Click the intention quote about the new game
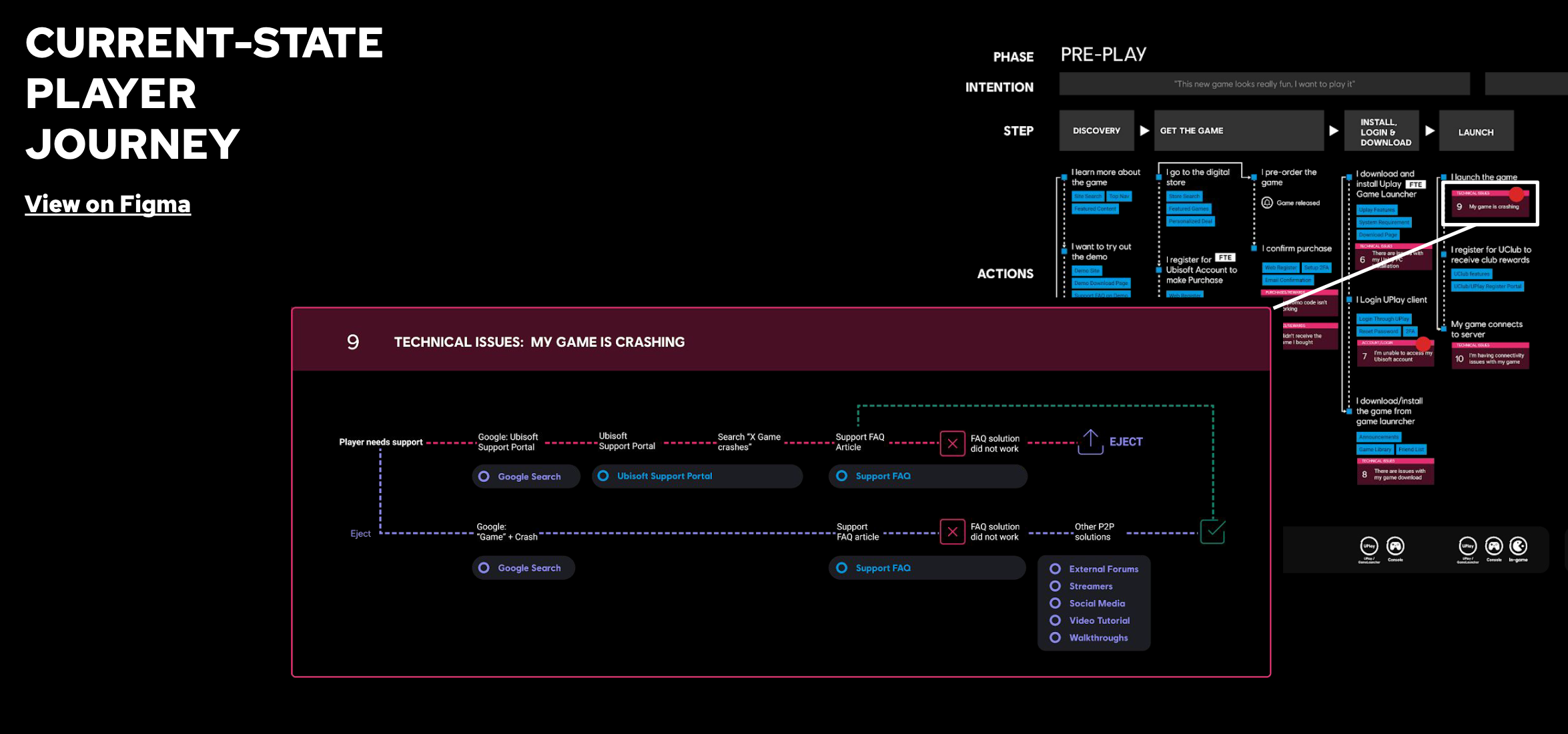 1264,84
